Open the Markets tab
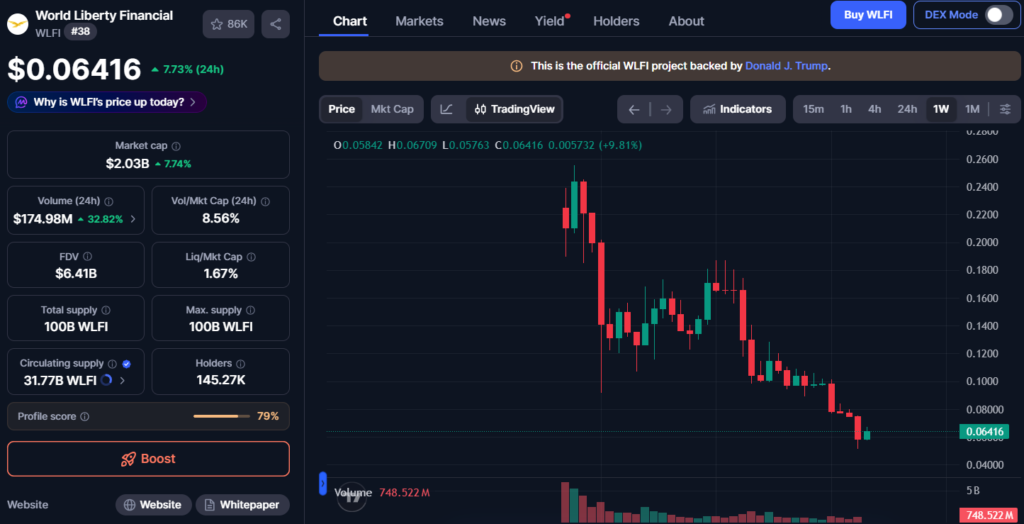1024x524 pixels. click(x=419, y=21)
